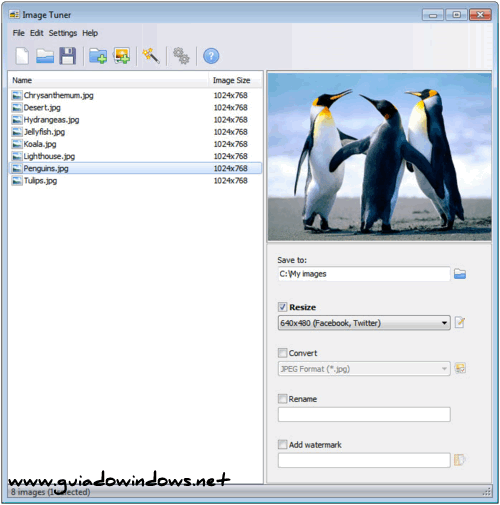The height and width of the screenshot is (505, 500).
Task: Minimize the Image Tuner window
Action: click(433, 15)
